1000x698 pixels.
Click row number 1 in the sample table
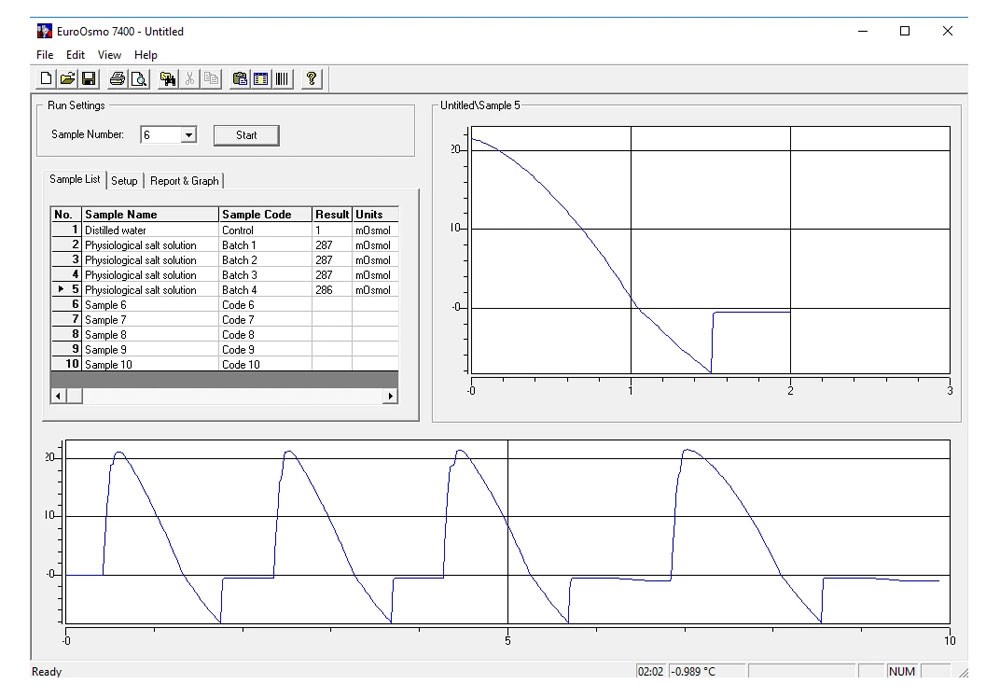pyautogui.click(x=66, y=230)
